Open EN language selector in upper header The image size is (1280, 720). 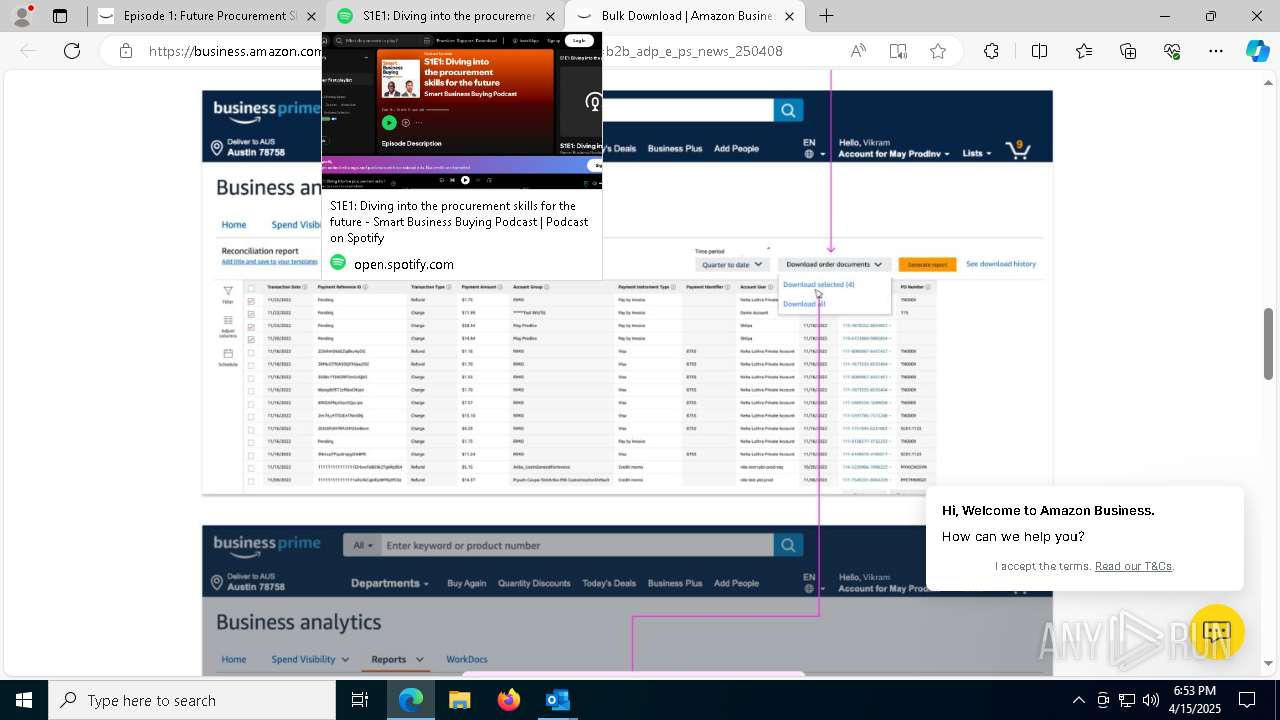click(x=814, y=148)
